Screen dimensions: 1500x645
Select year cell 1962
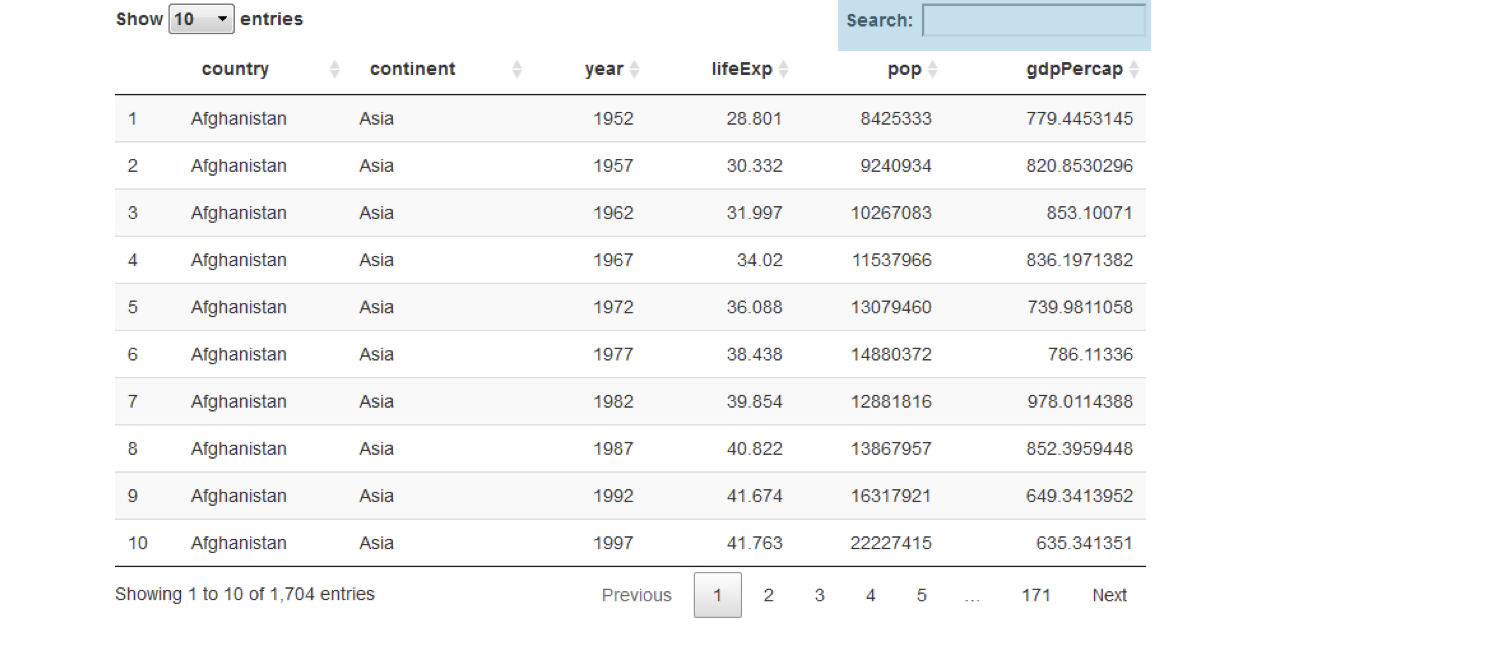pyautogui.click(x=613, y=212)
